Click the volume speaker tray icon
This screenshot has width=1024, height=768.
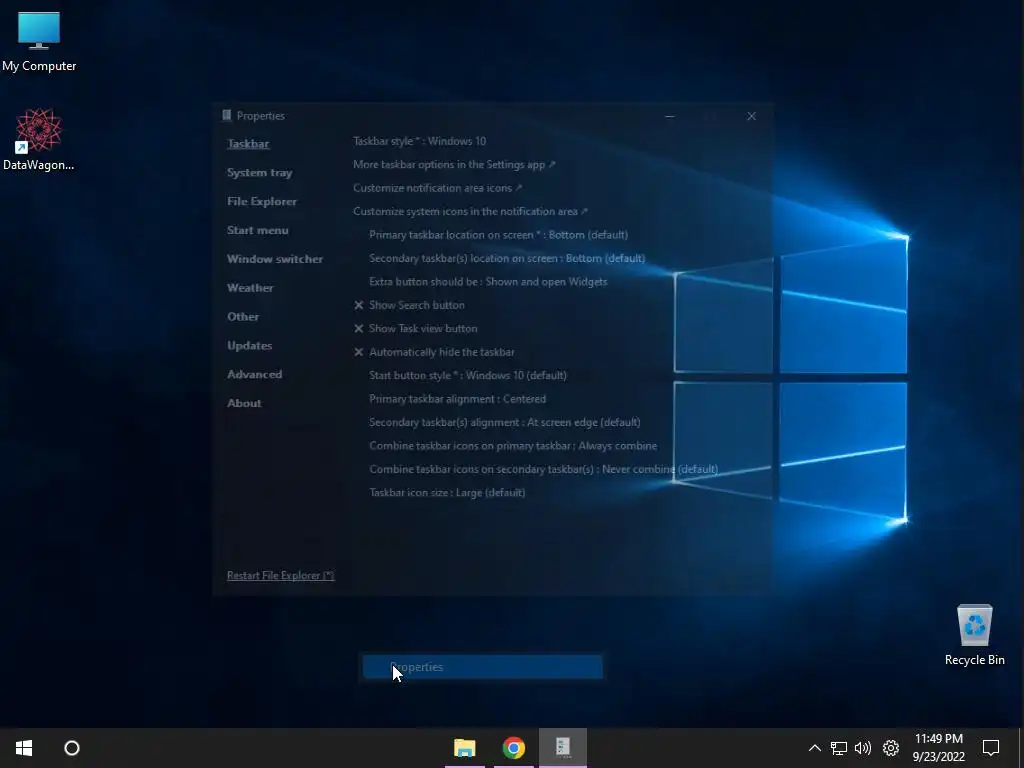[x=863, y=748]
